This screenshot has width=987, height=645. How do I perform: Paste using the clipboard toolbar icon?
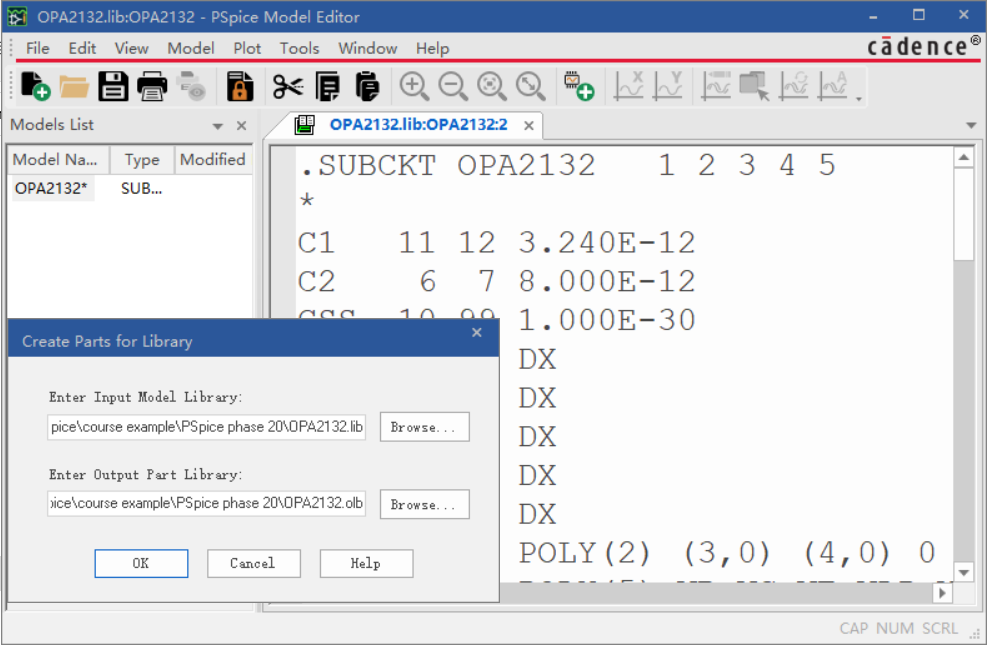coord(367,86)
